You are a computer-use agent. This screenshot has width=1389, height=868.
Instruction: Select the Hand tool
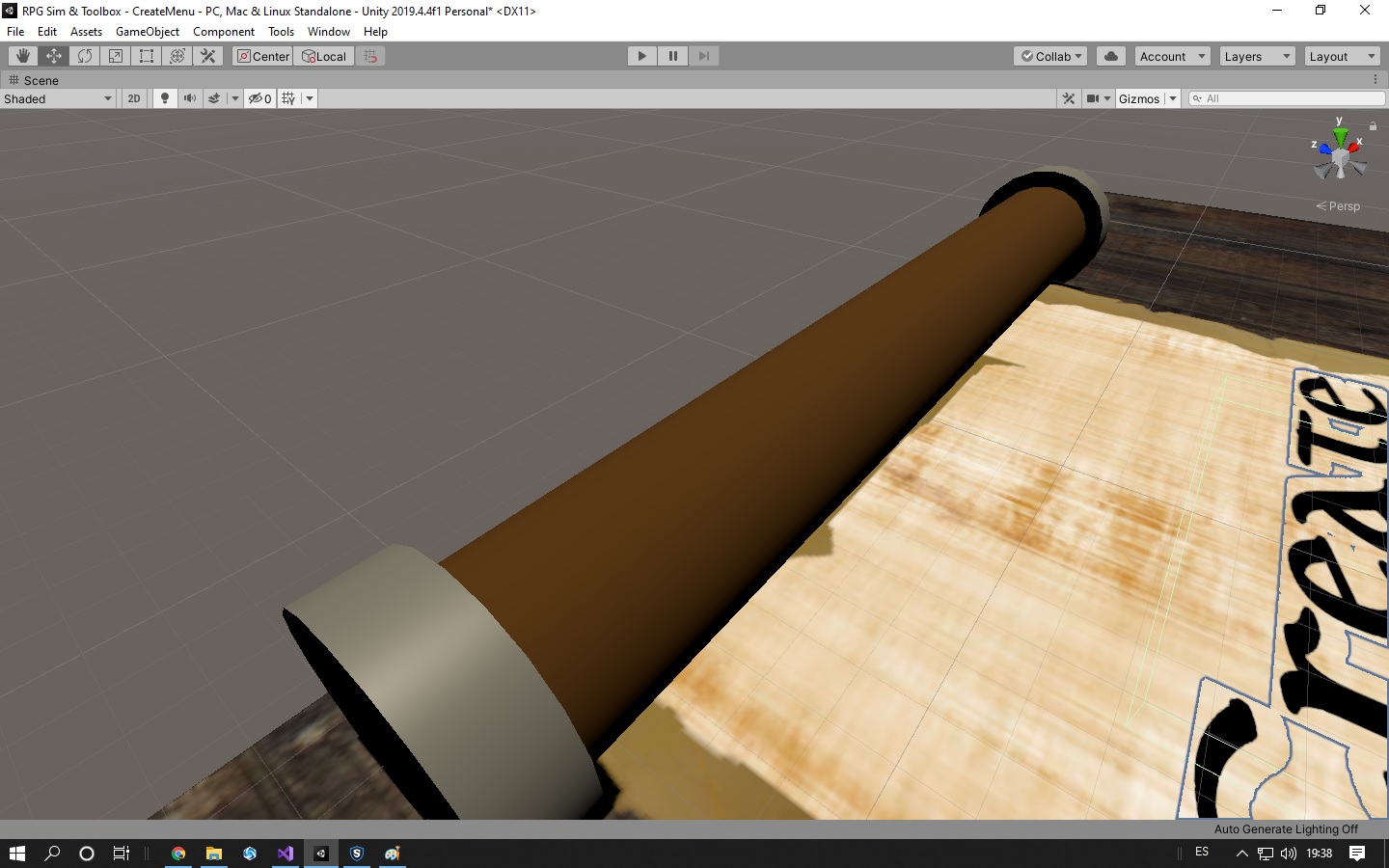(x=23, y=56)
